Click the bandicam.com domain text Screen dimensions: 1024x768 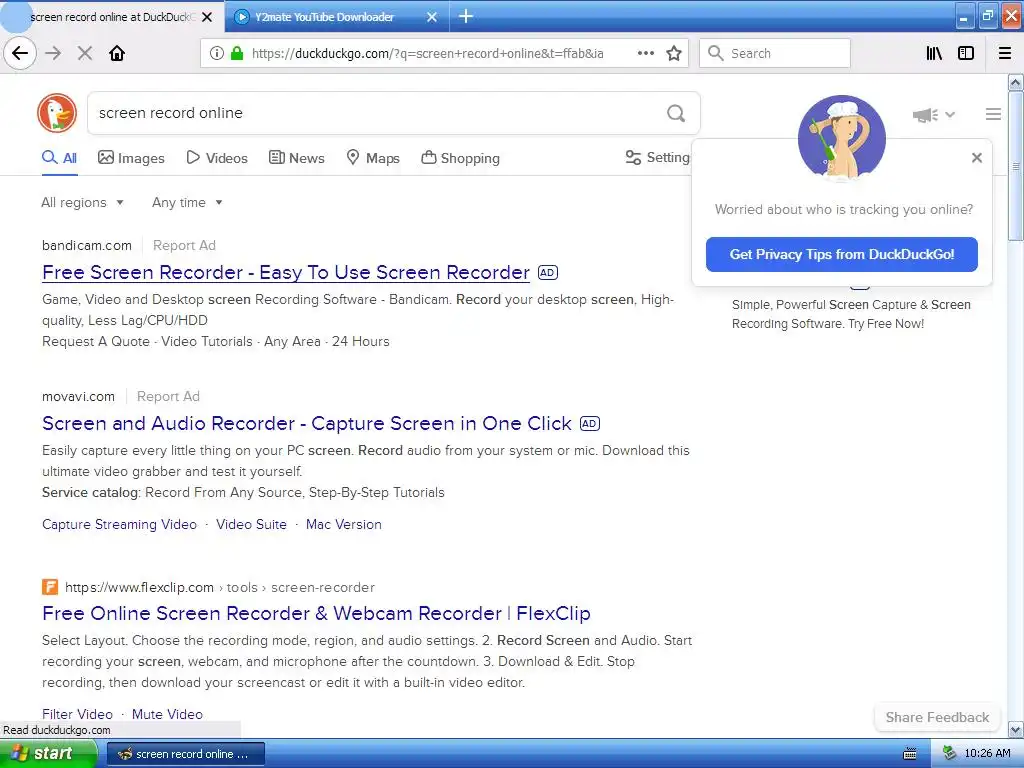coord(87,246)
